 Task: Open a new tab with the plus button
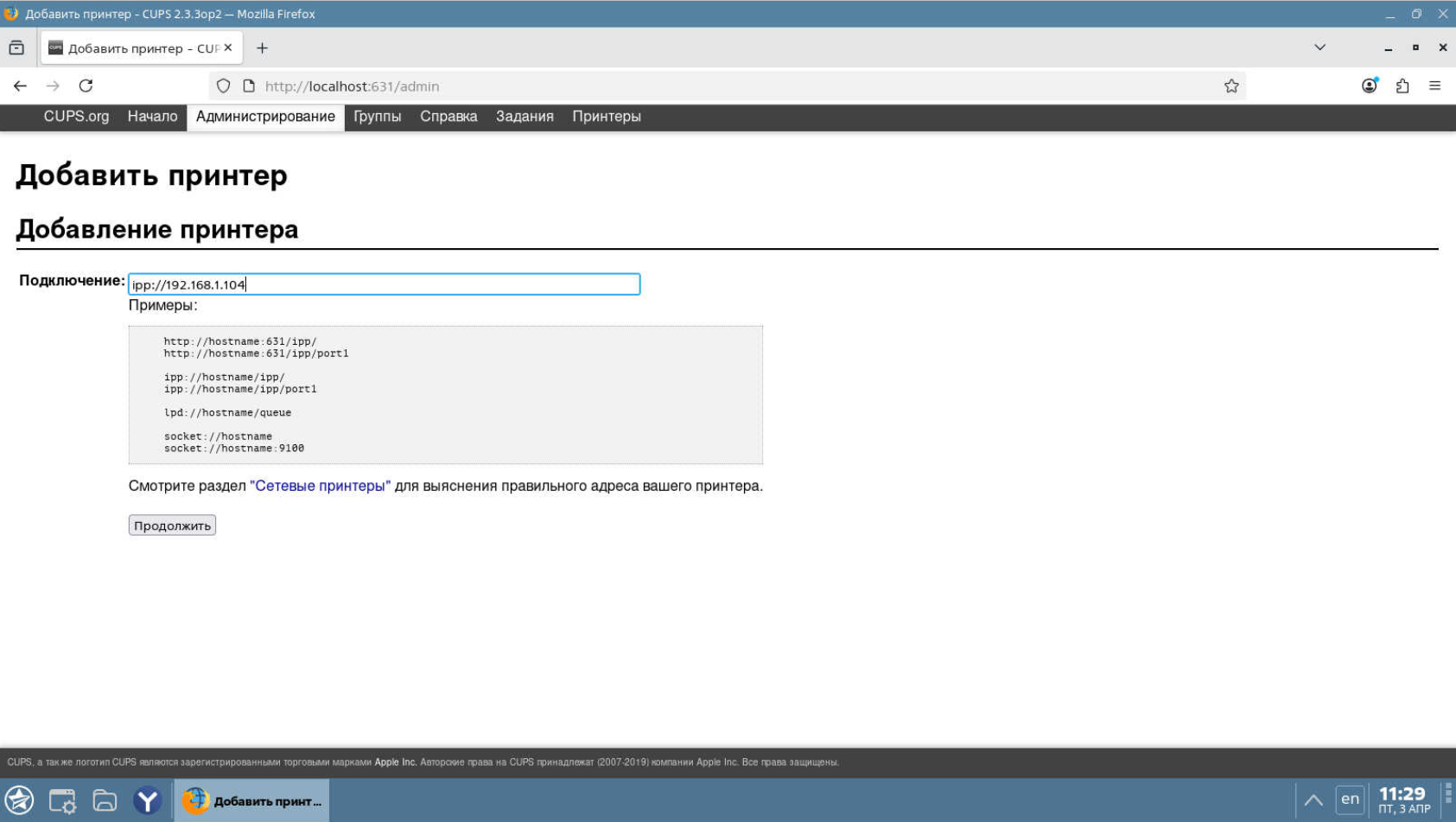[262, 48]
